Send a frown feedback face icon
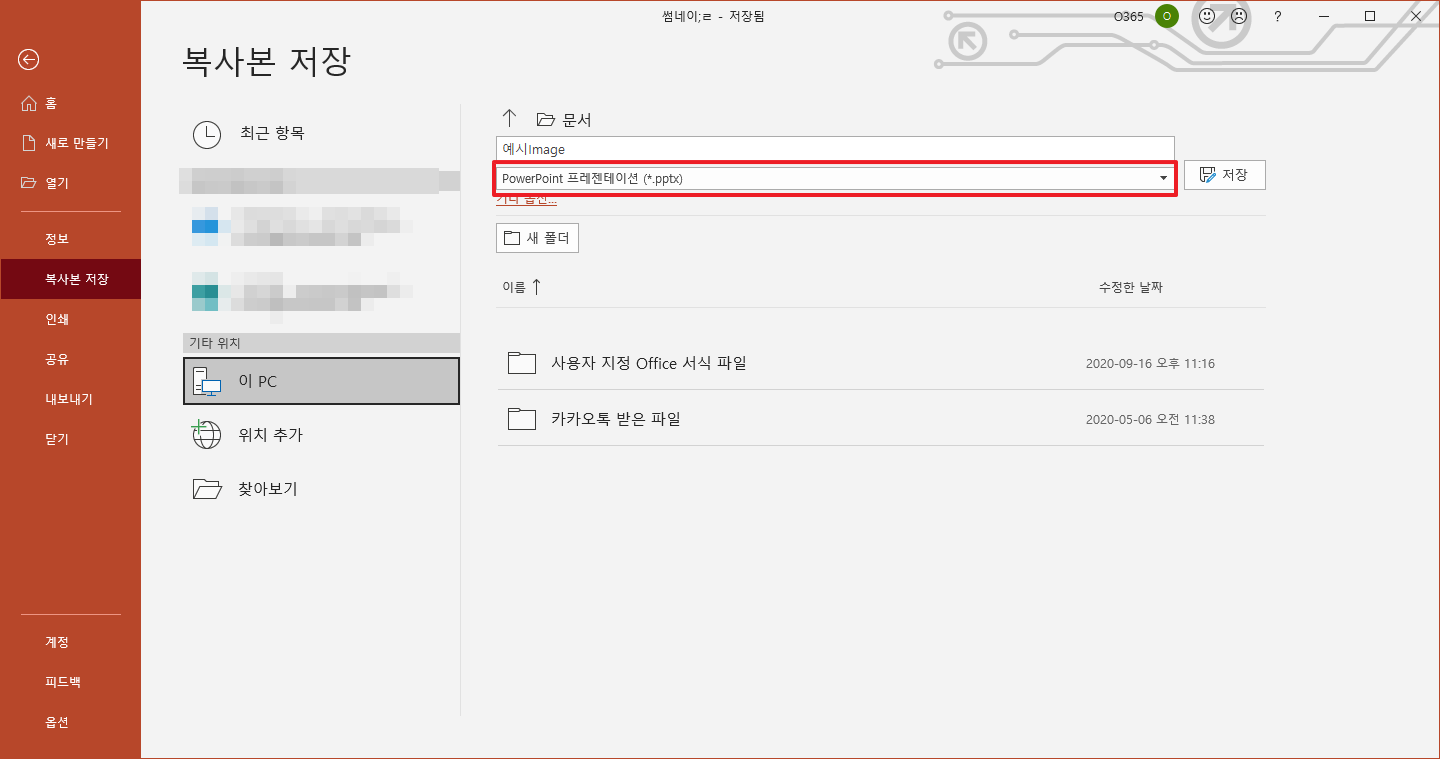1440x759 pixels. (1239, 16)
